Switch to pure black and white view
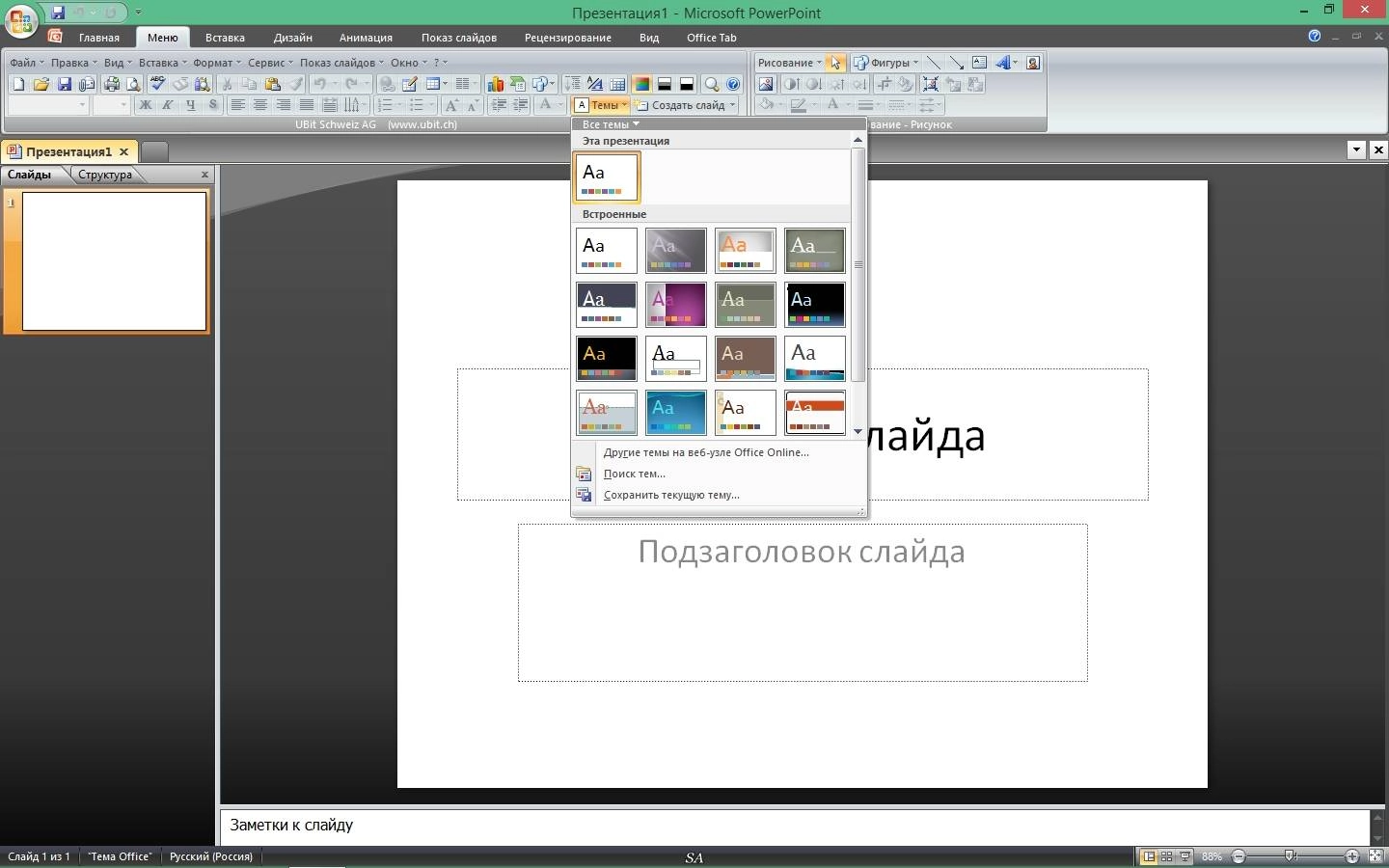1389x868 pixels. click(686, 84)
